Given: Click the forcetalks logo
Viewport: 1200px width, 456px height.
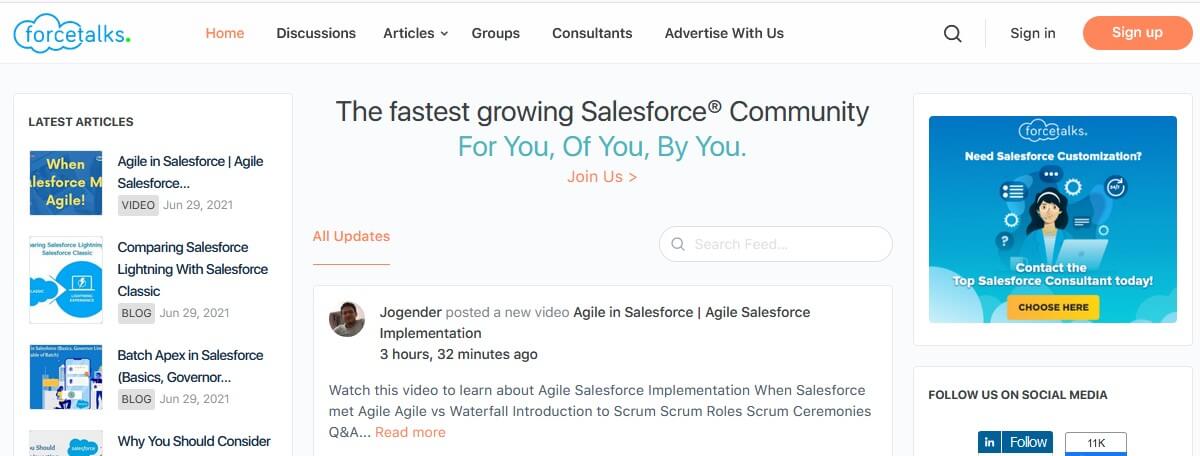Looking at the screenshot, I should click(72, 33).
